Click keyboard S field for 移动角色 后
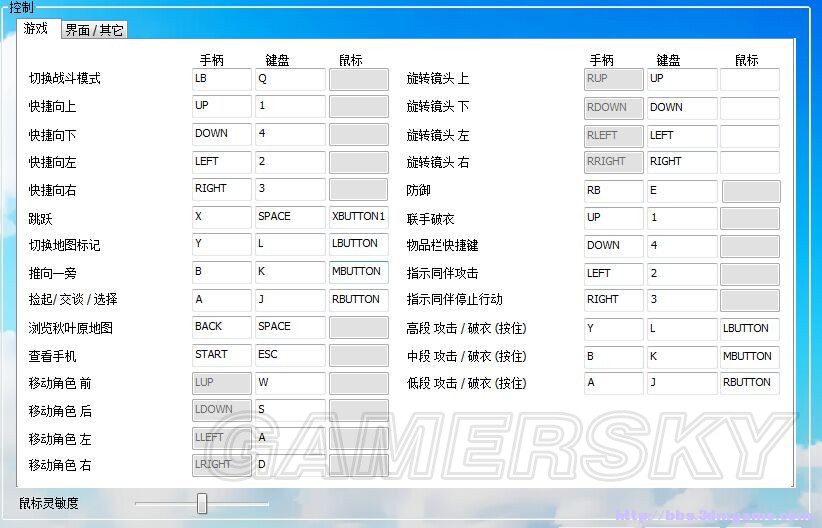Screen dimensions: 822x528 click(290, 410)
